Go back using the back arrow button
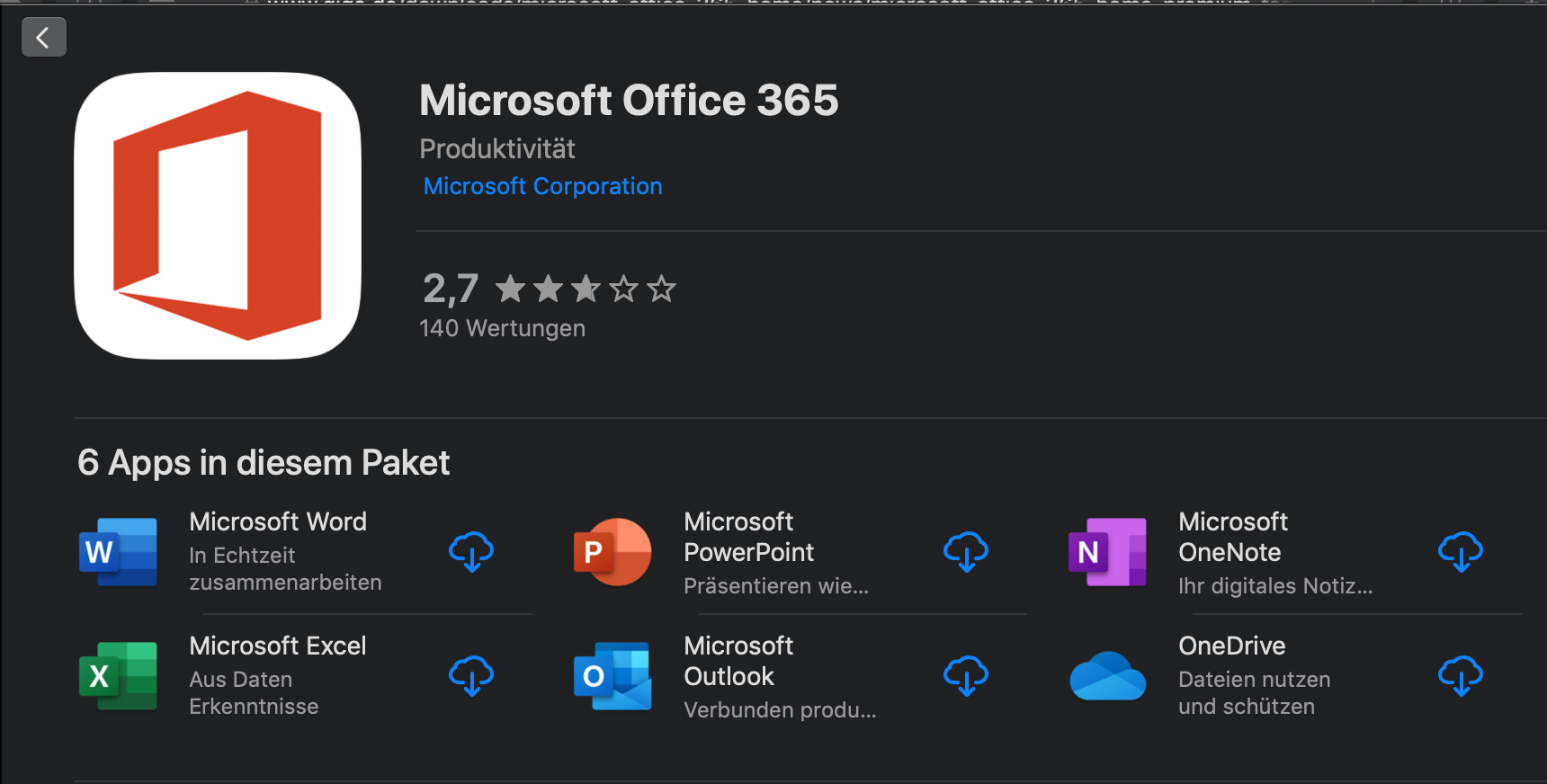This screenshot has height=784, width=1547. point(44,37)
